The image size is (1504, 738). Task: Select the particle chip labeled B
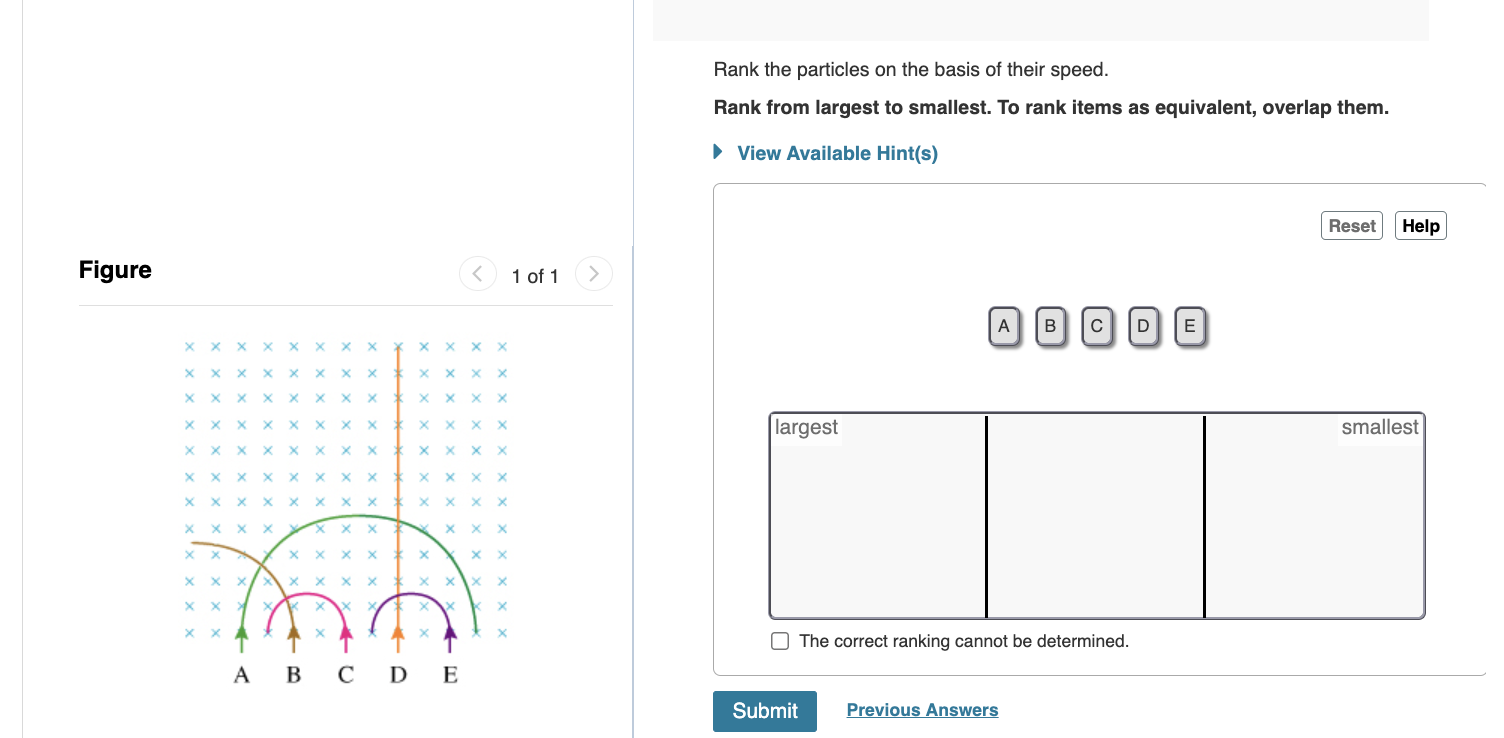[1050, 325]
